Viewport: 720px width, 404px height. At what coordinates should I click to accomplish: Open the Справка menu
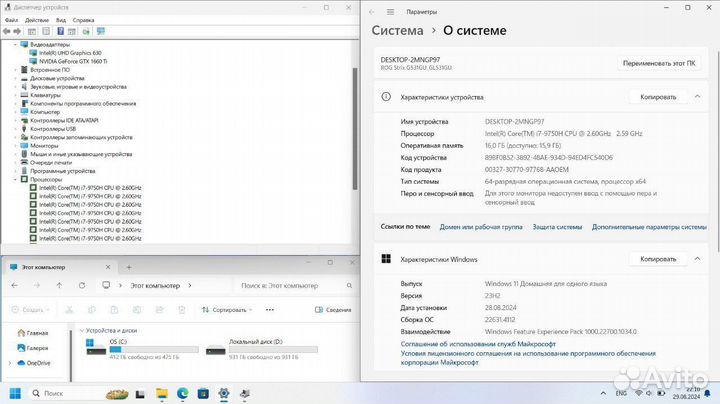pyautogui.click(x=84, y=20)
